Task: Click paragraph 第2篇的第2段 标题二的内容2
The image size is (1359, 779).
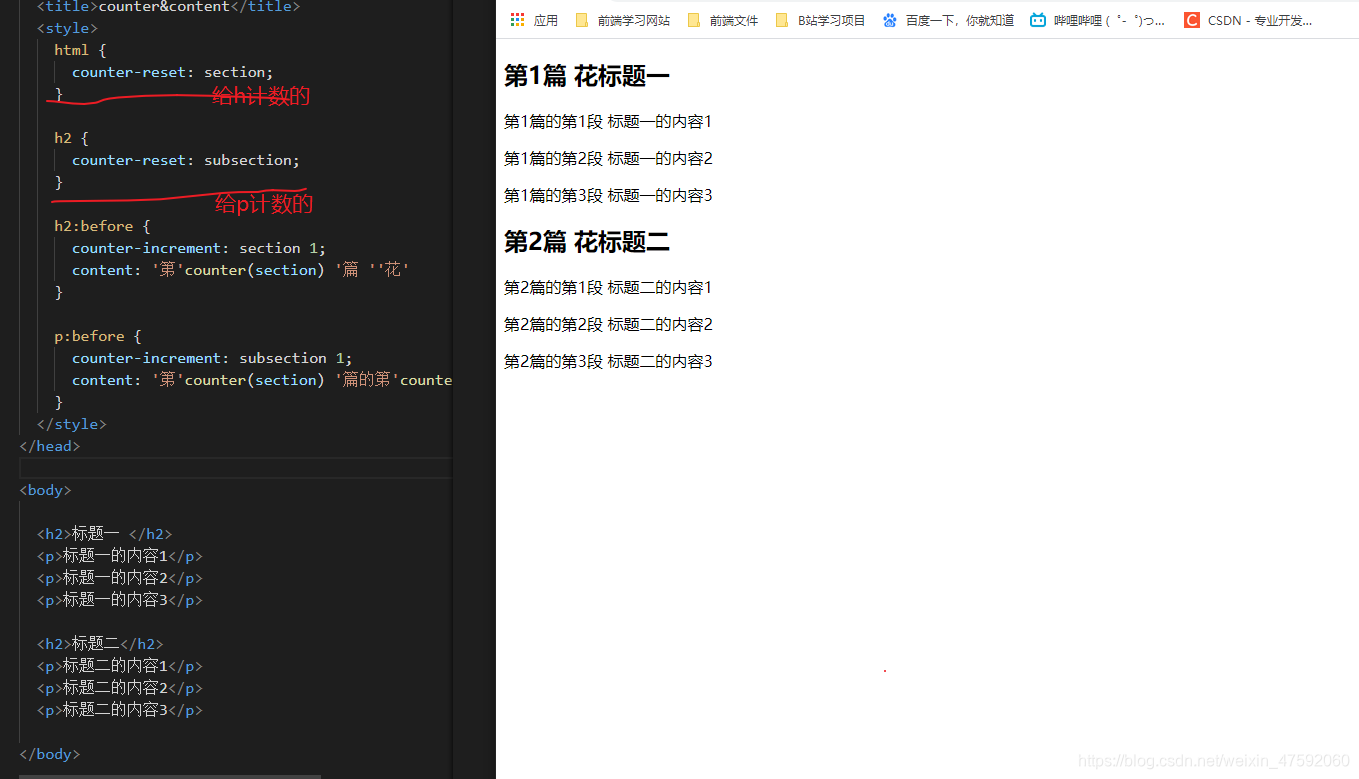Action: coord(608,325)
